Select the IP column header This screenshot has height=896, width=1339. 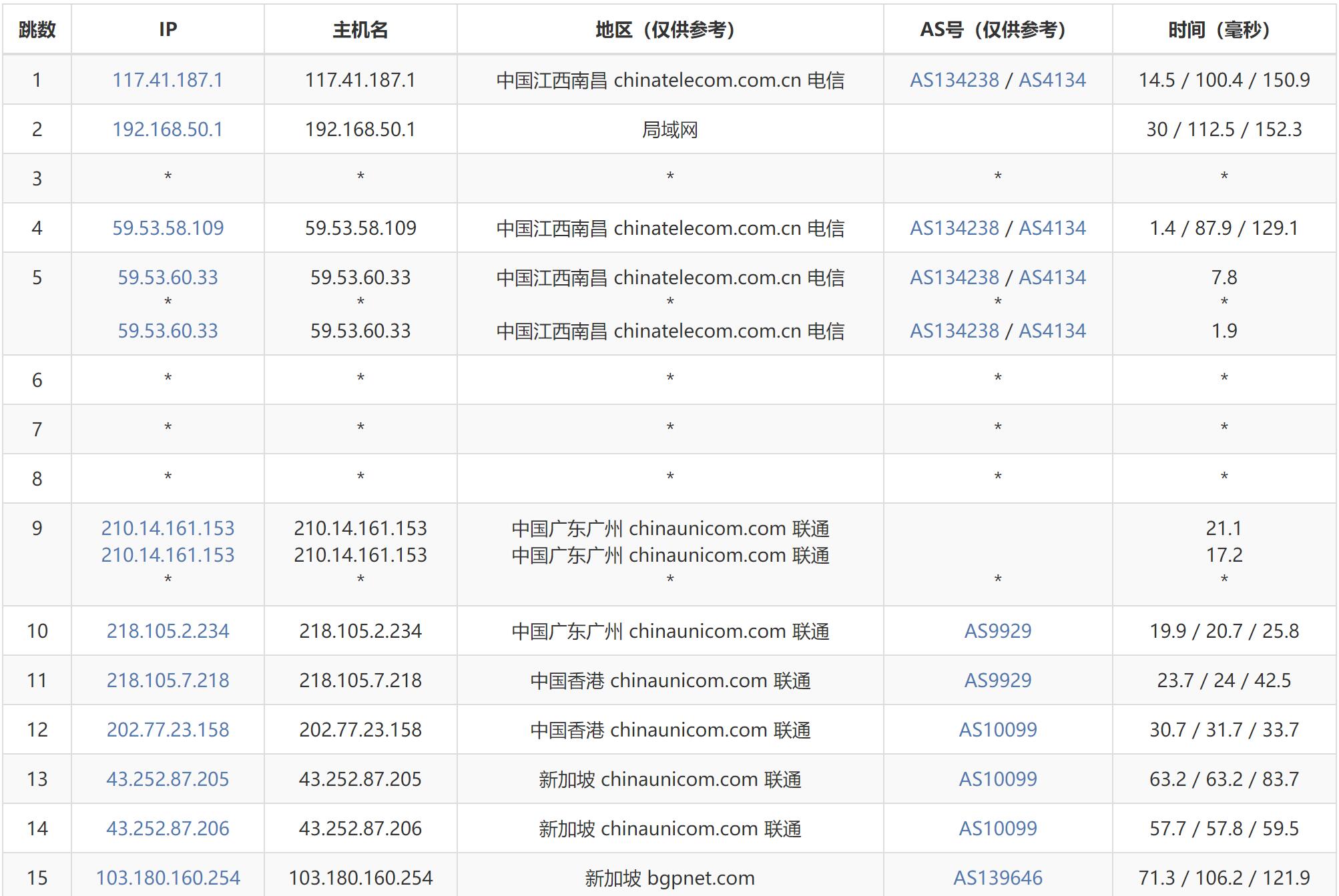[168, 29]
